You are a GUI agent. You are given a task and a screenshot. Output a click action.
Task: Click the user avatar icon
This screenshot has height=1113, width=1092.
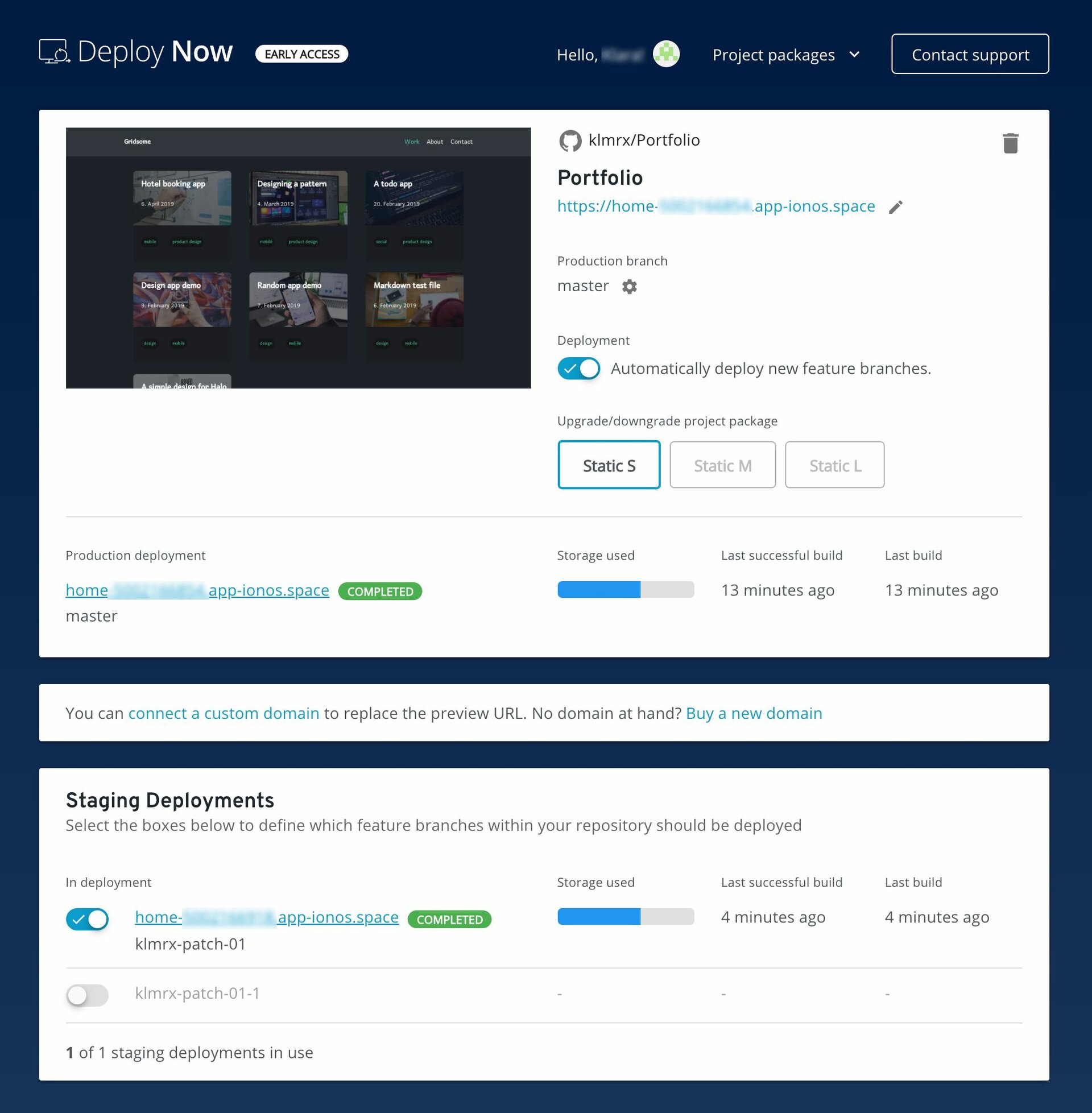[x=666, y=54]
